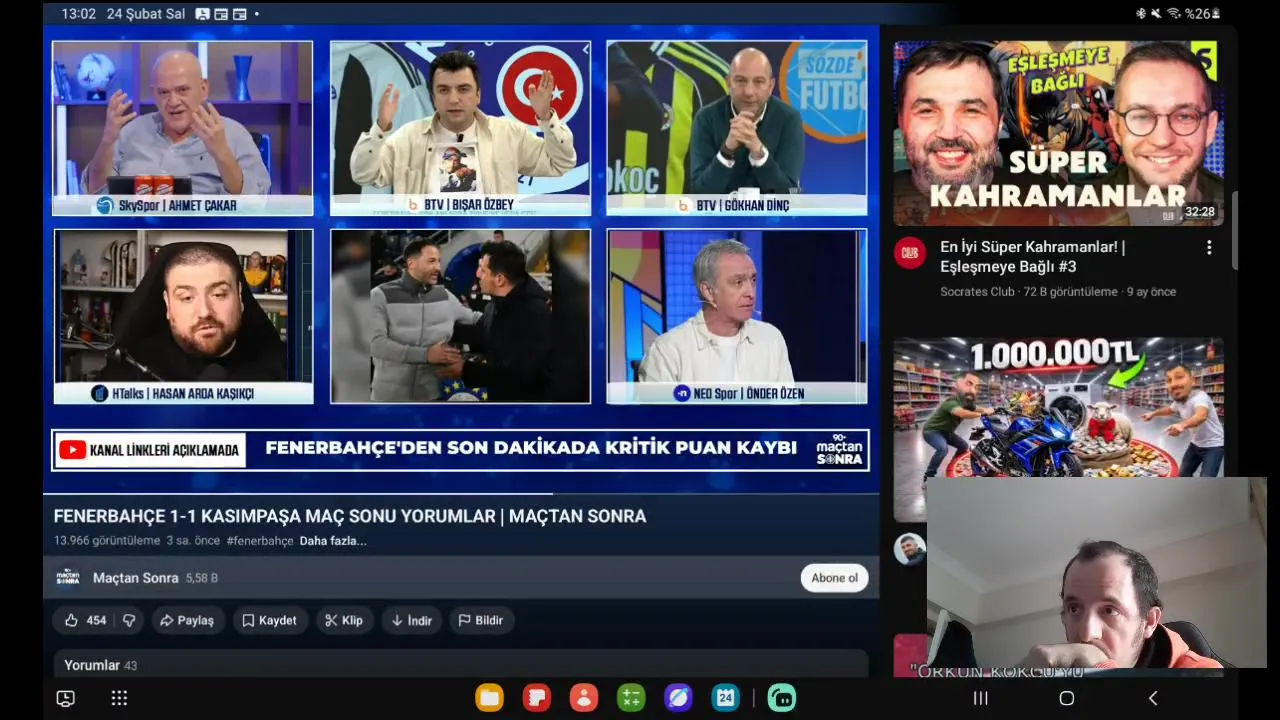
Task: Click the webcam overlay preview
Action: pyautogui.click(x=1096, y=573)
